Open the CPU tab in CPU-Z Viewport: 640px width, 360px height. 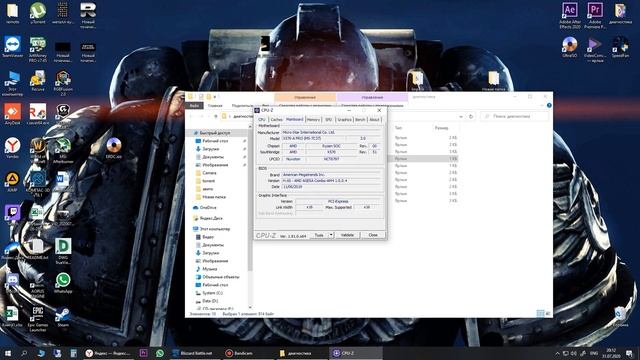(262, 120)
